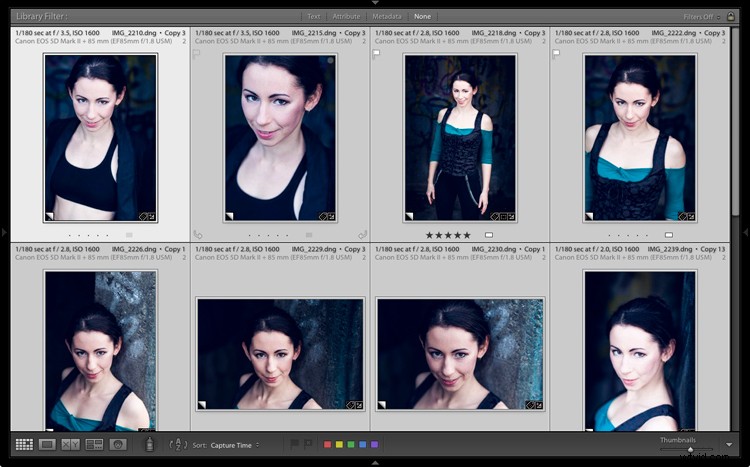Viewport: 750px width, 467px height.
Task: Apply blue color label
Action: coord(363,445)
